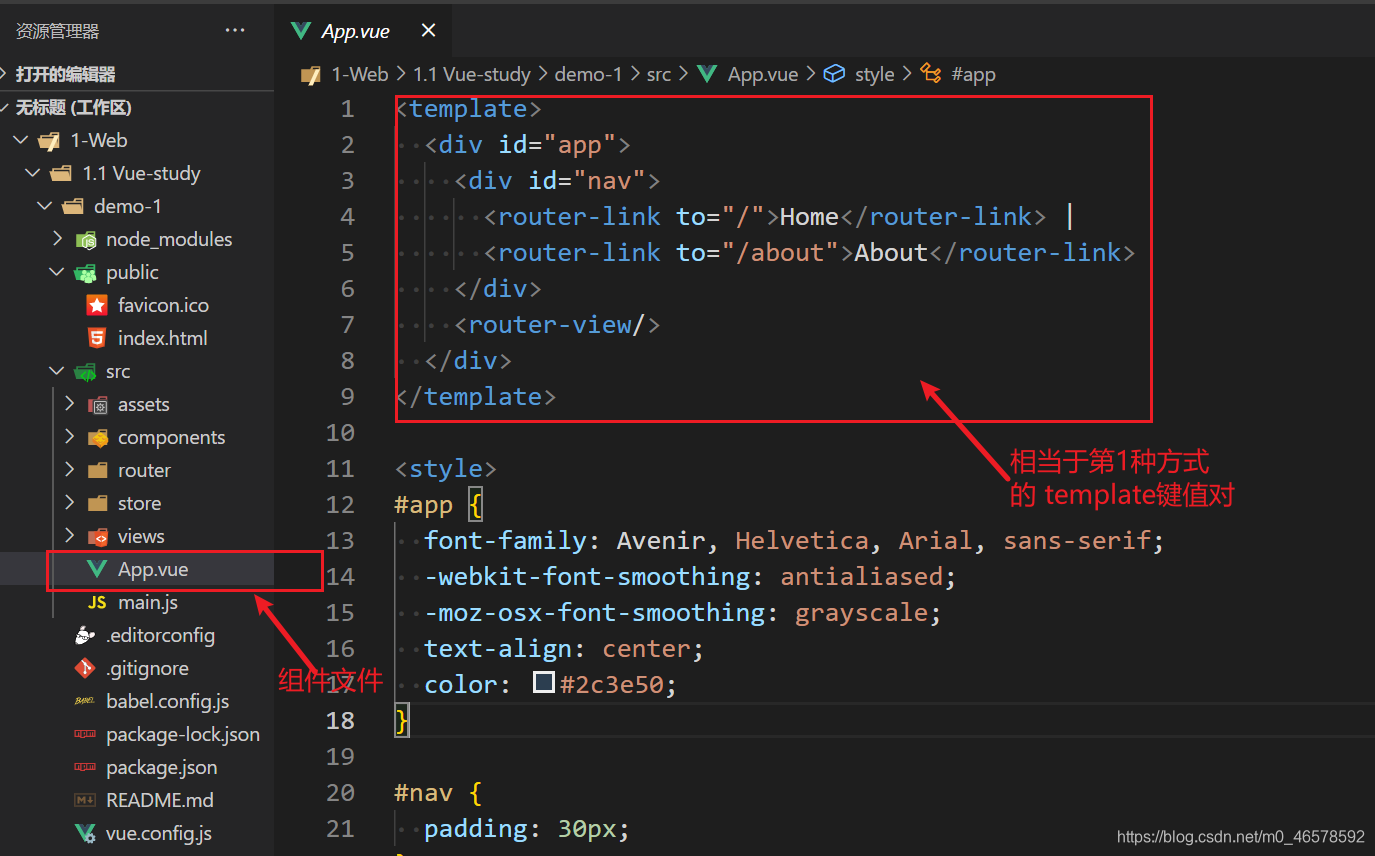Expand the node_modules folder chevron
The image size is (1375, 856).
click(x=57, y=239)
